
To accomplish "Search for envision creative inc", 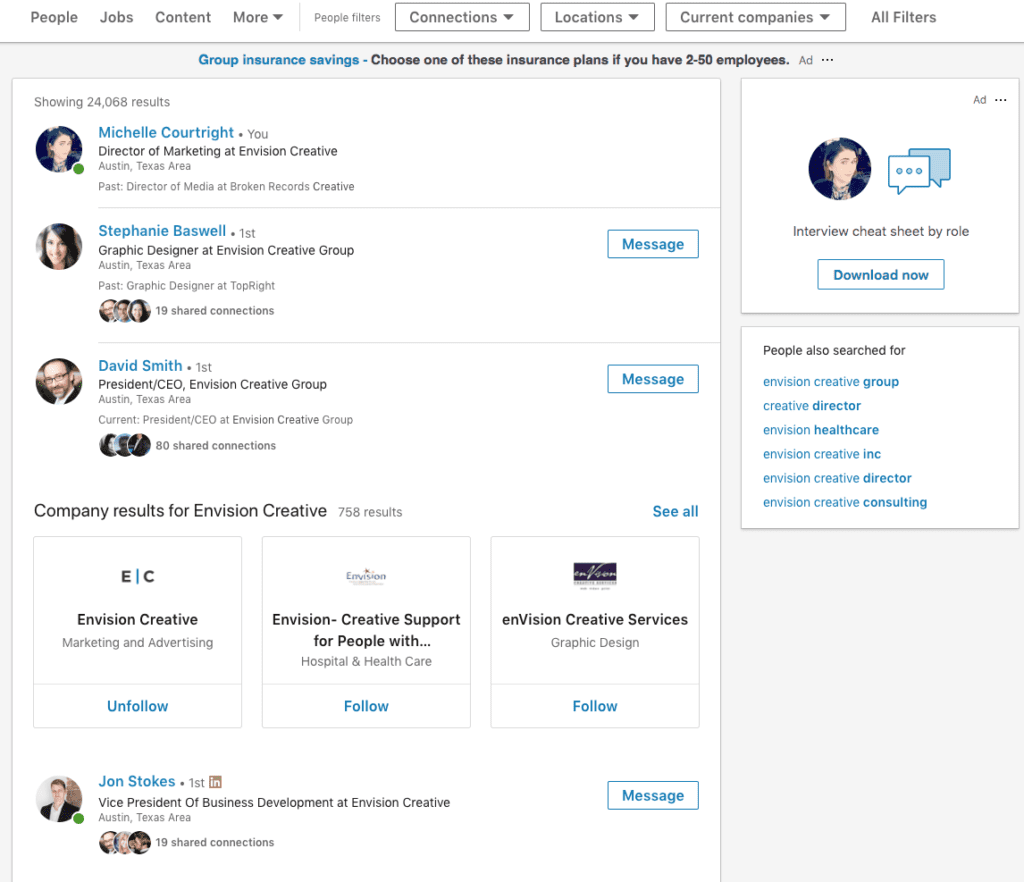I will point(822,454).
